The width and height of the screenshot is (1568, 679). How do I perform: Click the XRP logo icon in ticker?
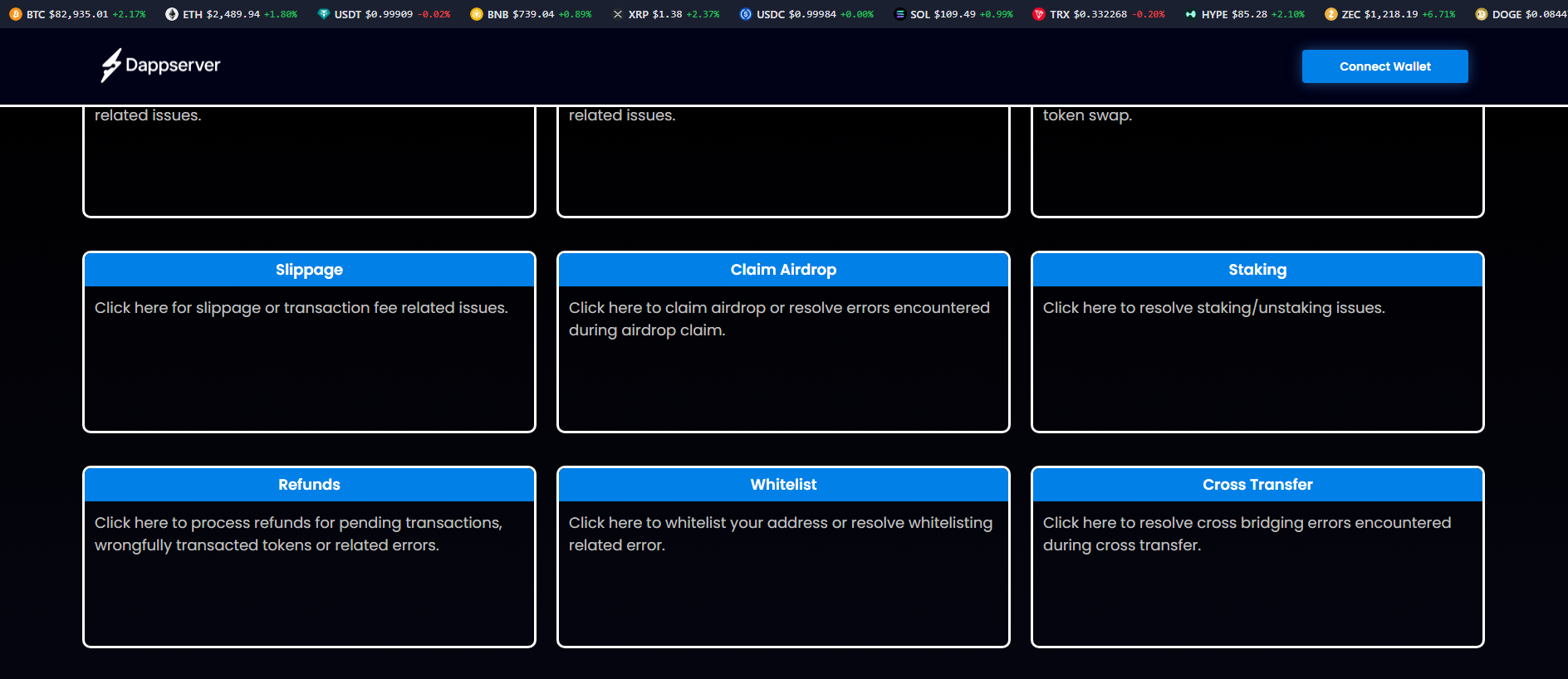(x=618, y=14)
